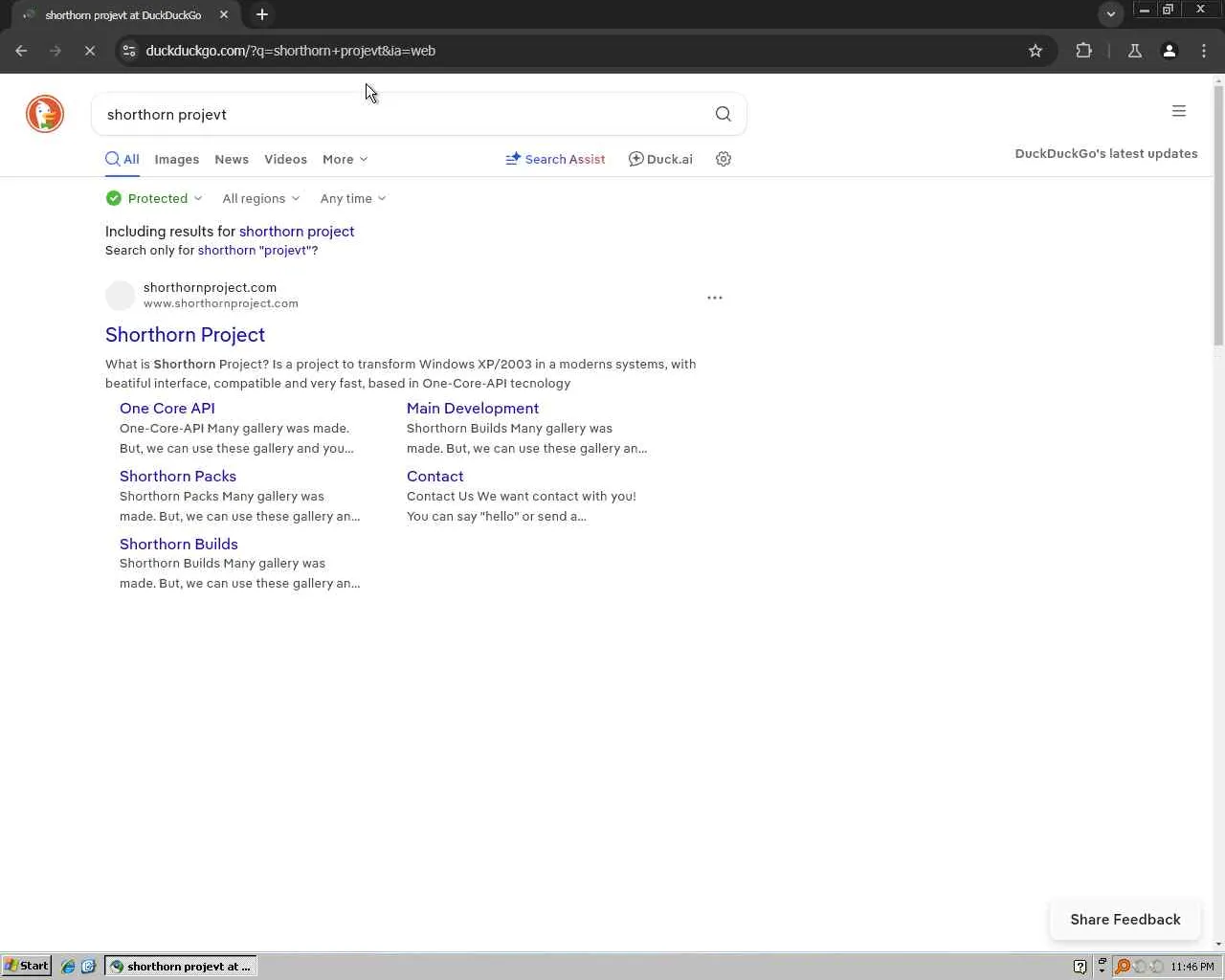Open Chrome's three-dot menu
Viewport: 1225px width, 980px height.
coord(1204,51)
